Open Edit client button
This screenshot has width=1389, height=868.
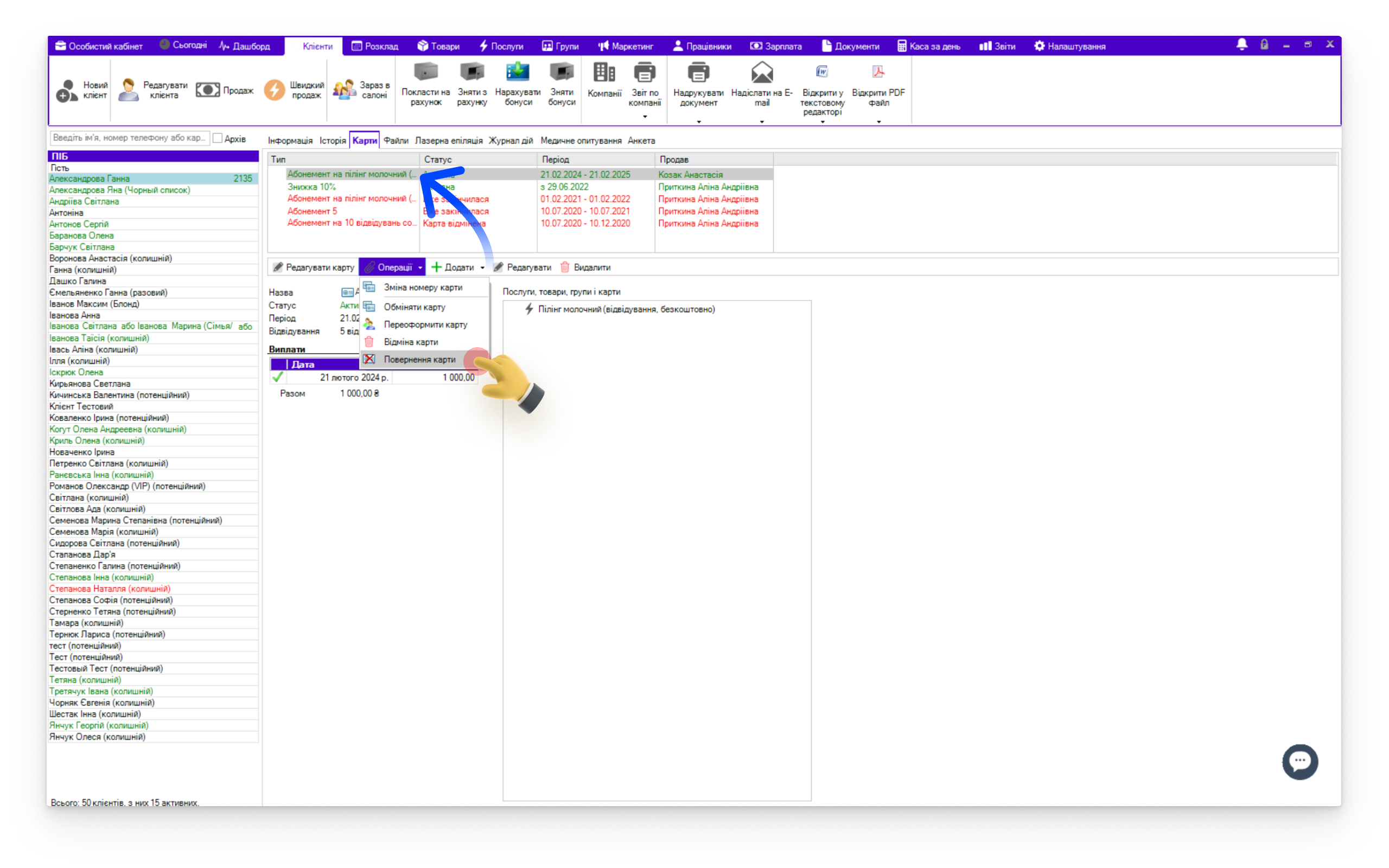152,90
